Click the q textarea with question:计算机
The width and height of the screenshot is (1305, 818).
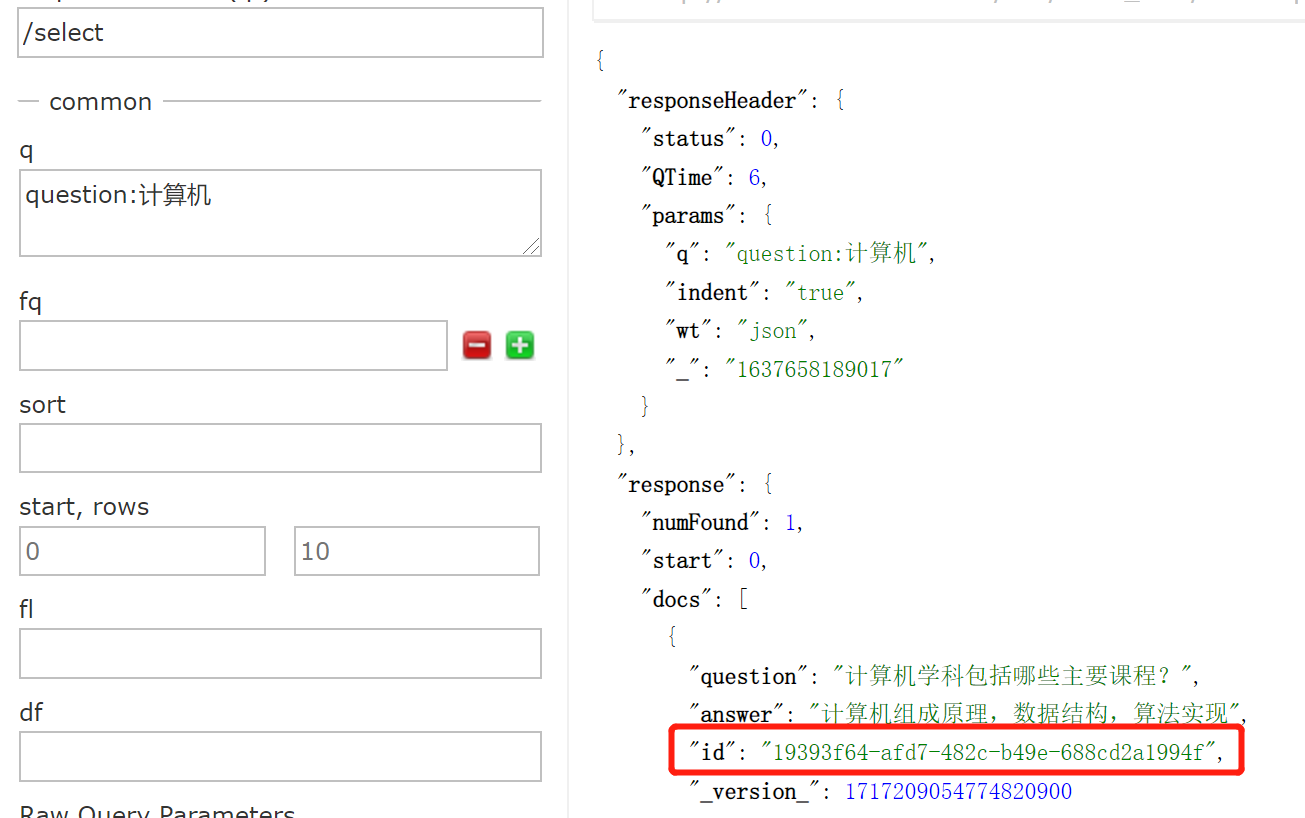pos(281,213)
